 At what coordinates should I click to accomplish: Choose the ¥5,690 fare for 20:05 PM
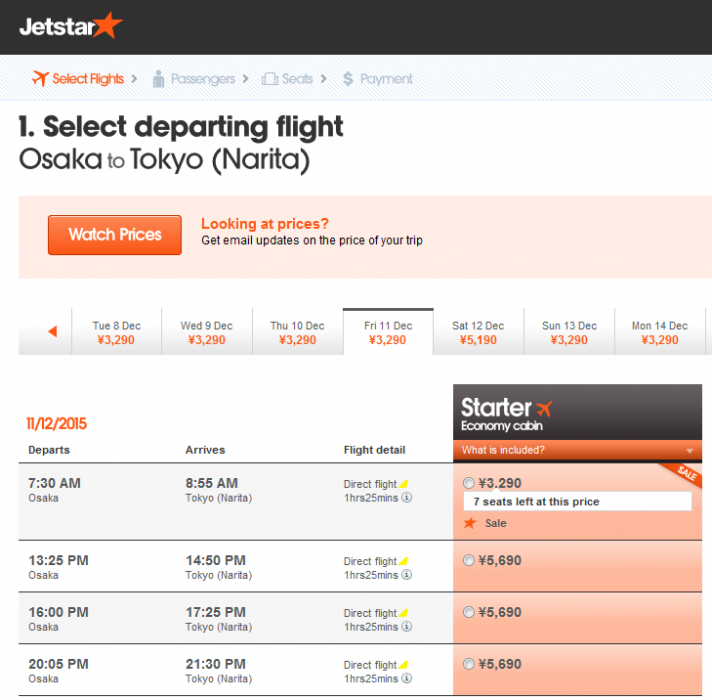click(x=469, y=664)
